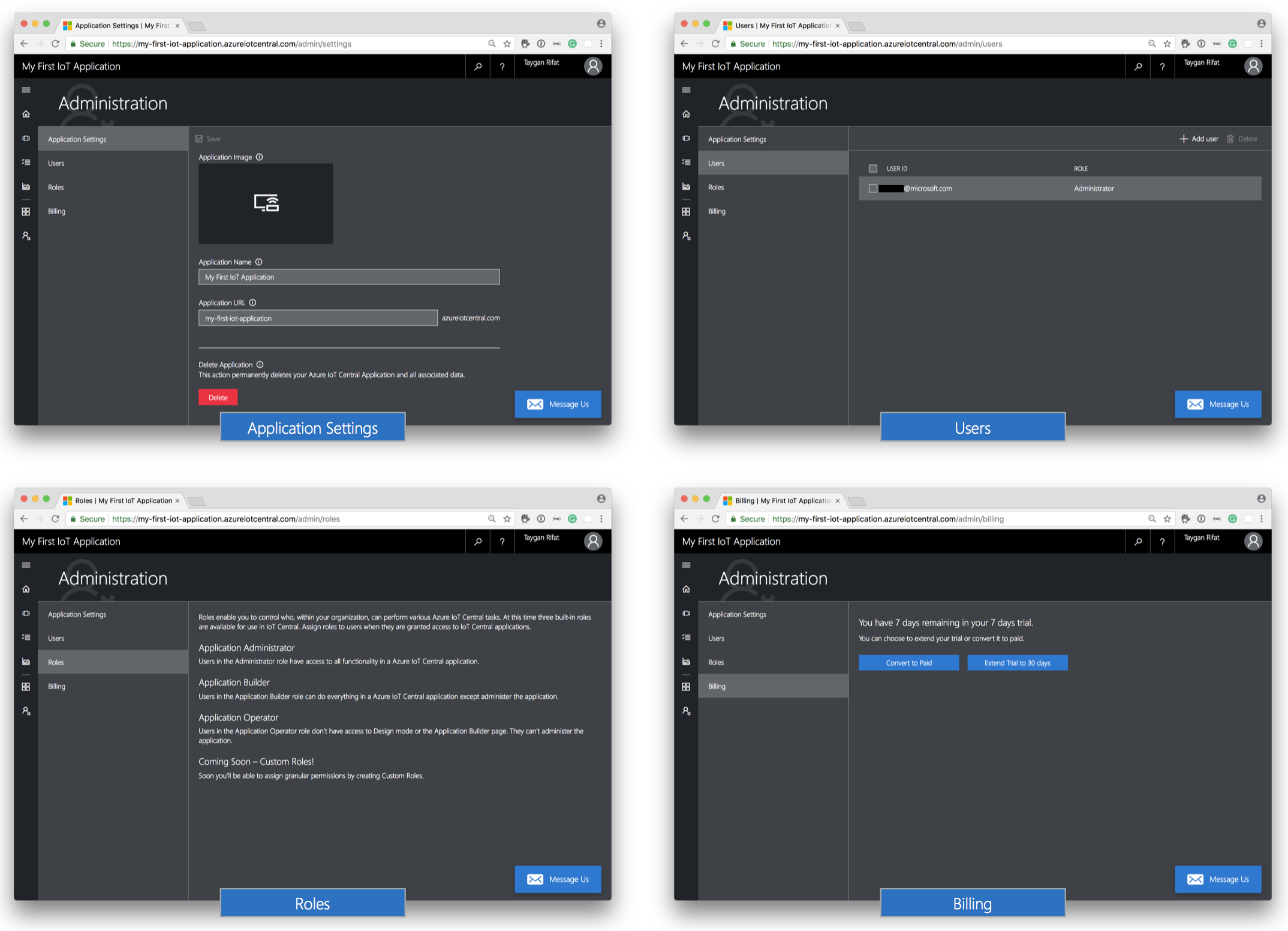1288x931 pixels.
Task: Click Home icon in Application Settings window sidebar
Action: [x=26, y=114]
